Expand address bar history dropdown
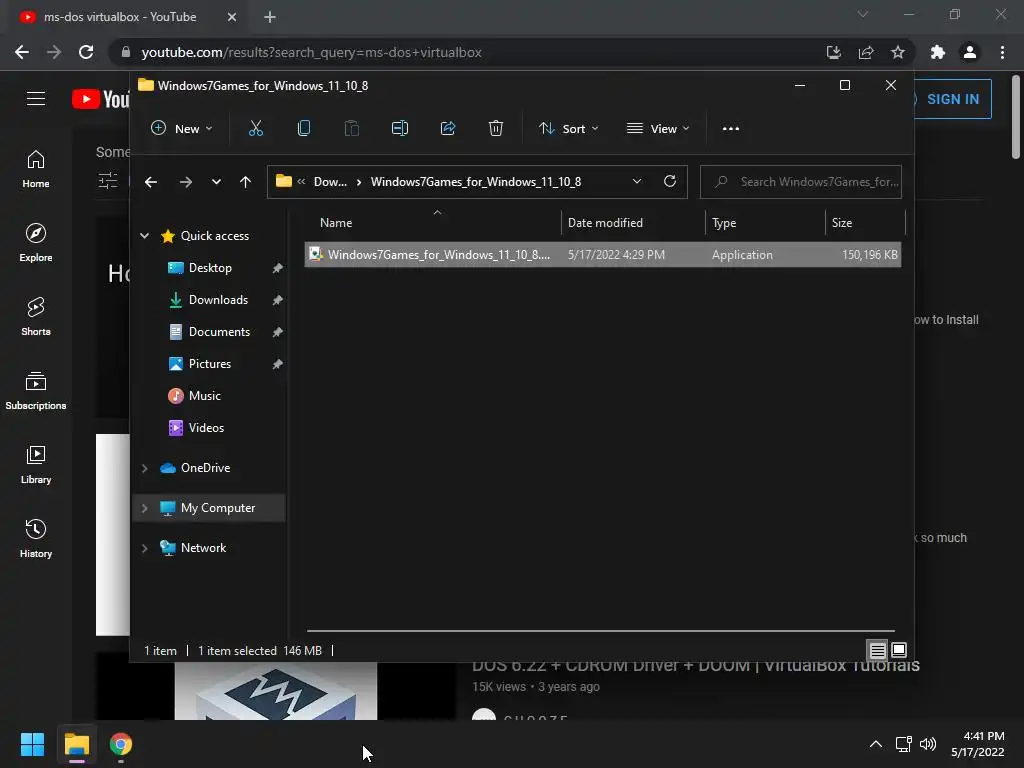The height and width of the screenshot is (768, 1024). pos(637,182)
